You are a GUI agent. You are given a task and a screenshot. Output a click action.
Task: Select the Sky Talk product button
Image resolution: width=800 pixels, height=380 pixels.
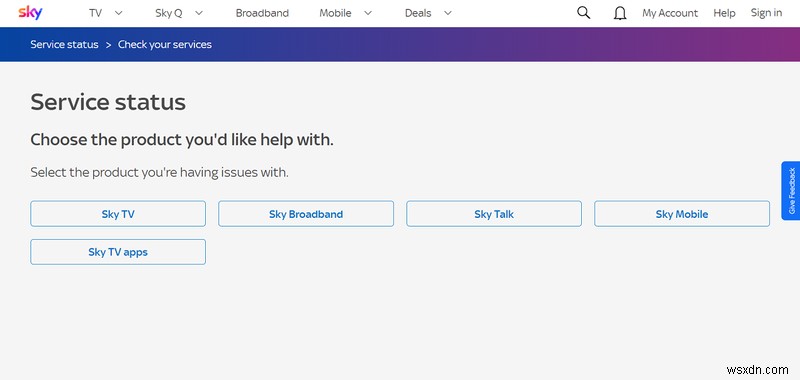pos(494,214)
